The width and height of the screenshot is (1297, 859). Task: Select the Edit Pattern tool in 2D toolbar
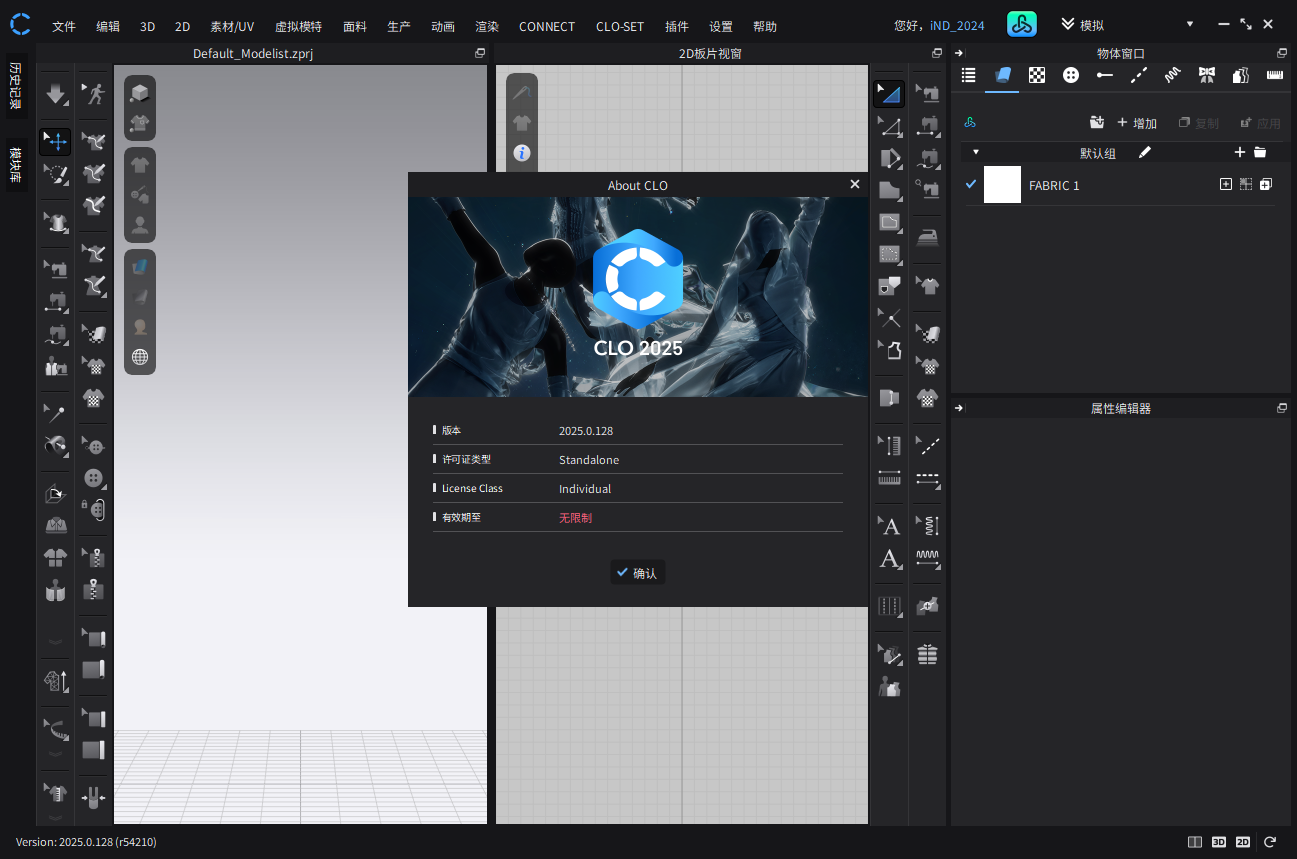pyautogui.click(x=889, y=126)
